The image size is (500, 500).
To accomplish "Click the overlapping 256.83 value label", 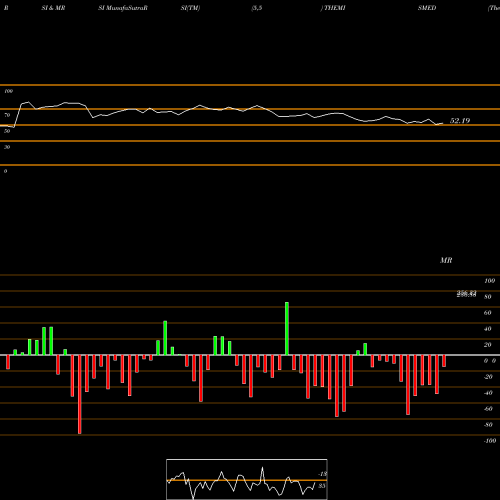I will [x=466, y=294].
